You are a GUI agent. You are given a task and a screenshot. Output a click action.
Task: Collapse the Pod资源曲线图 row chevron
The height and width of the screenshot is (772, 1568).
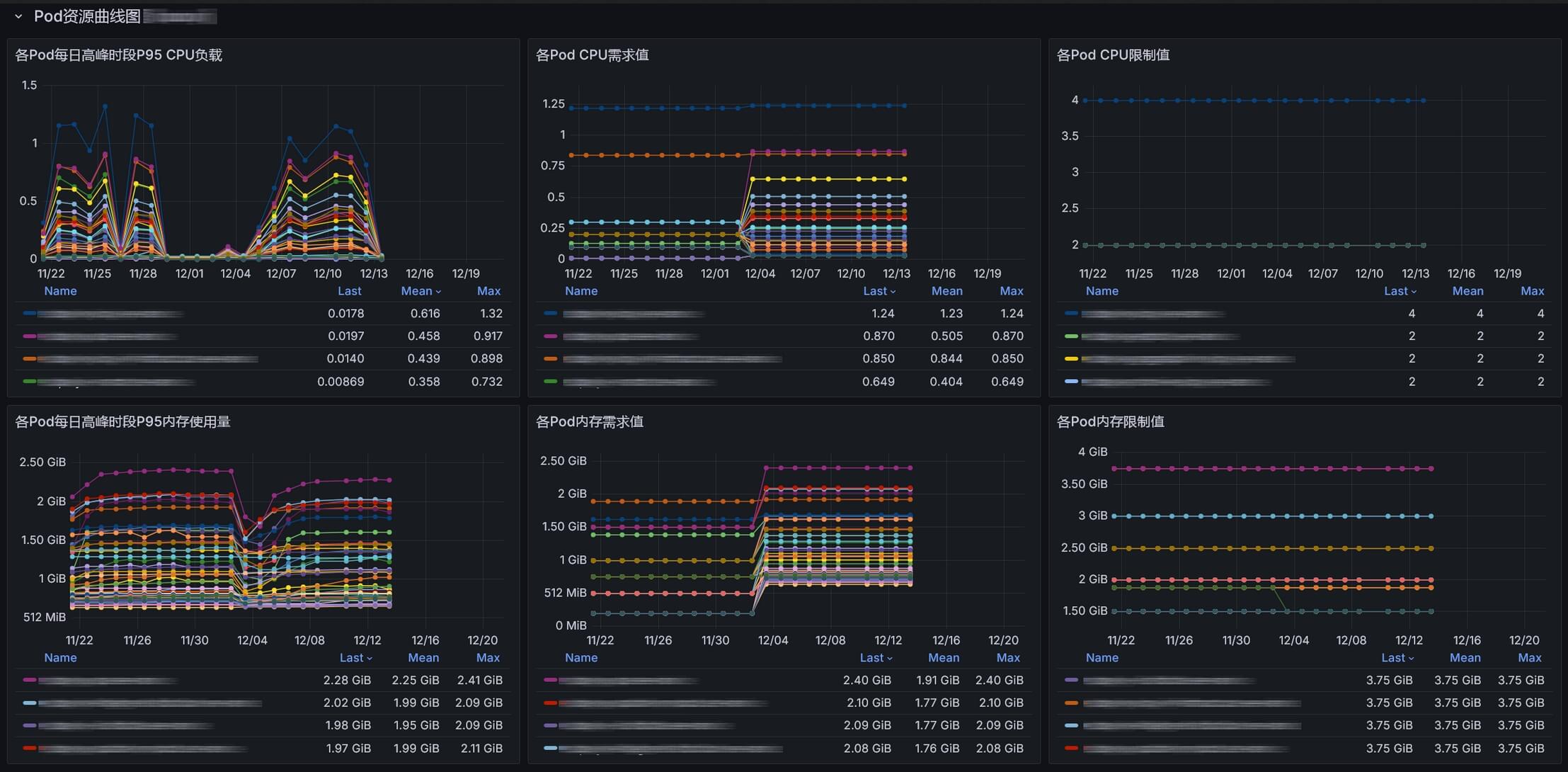click(x=18, y=16)
